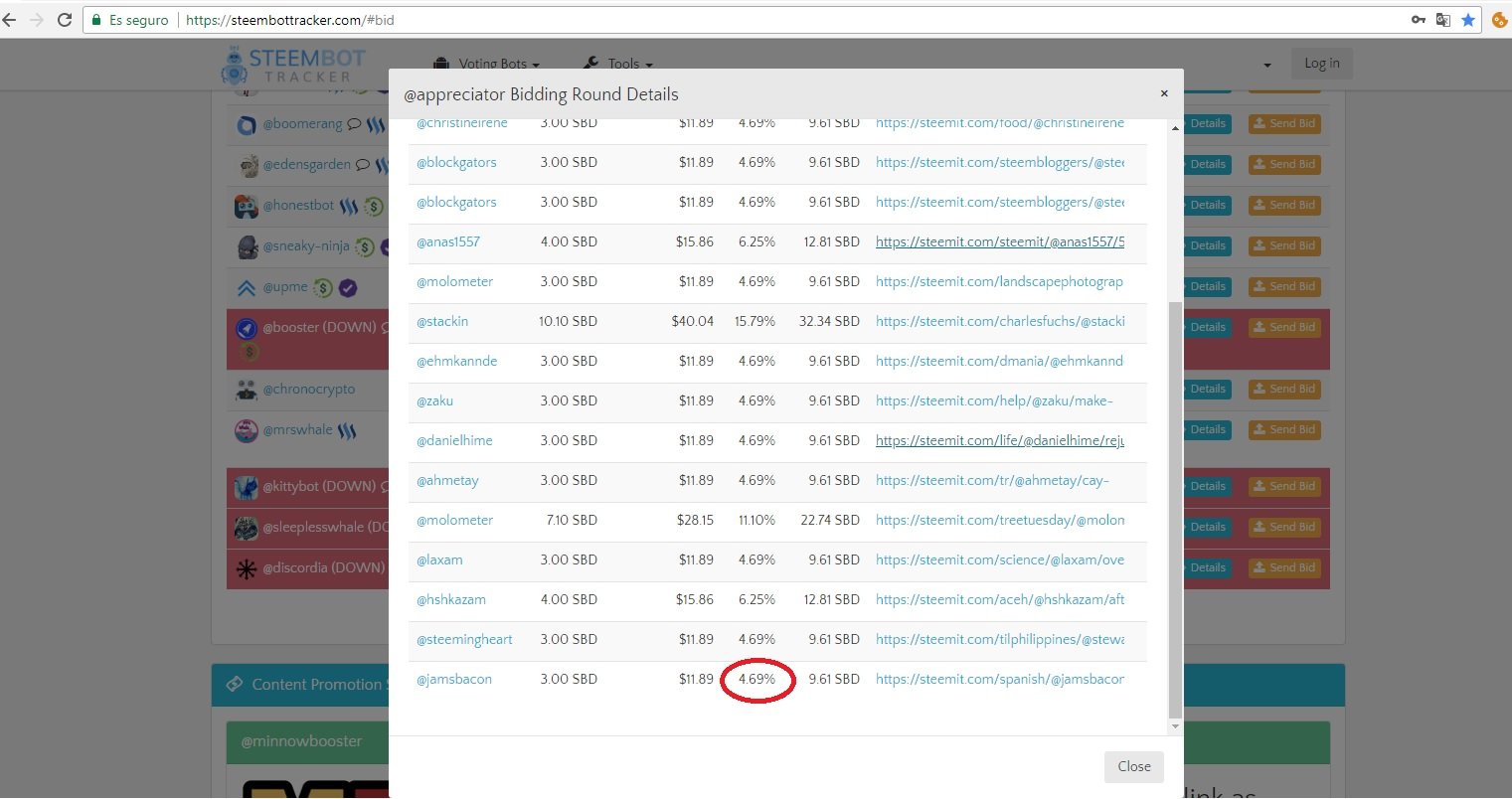Click scrollbar down arrow in dialog
The width and height of the screenshot is (1512, 799).
click(1175, 726)
